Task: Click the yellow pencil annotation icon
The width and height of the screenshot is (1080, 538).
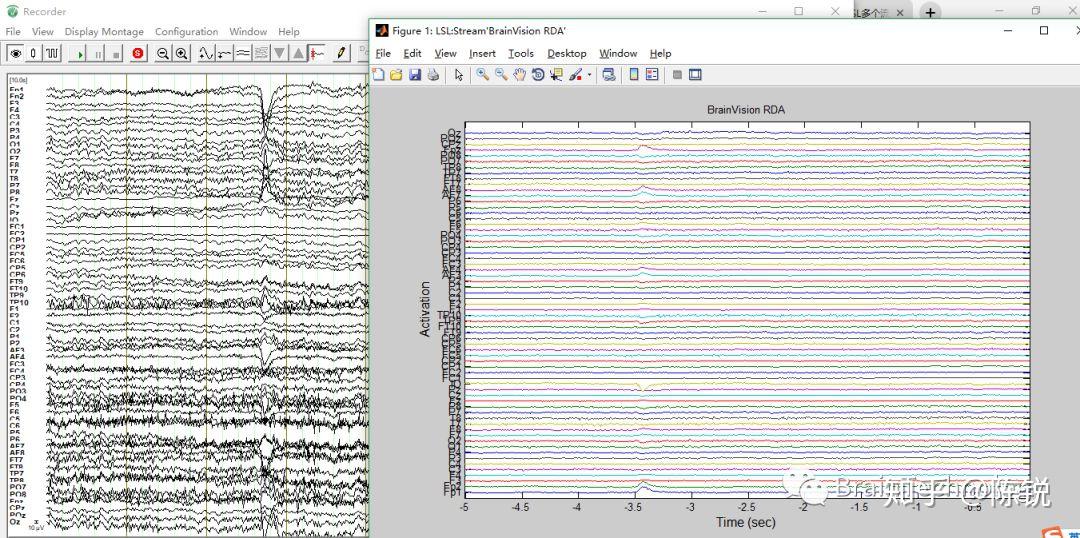Action: pyautogui.click(x=341, y=53)
